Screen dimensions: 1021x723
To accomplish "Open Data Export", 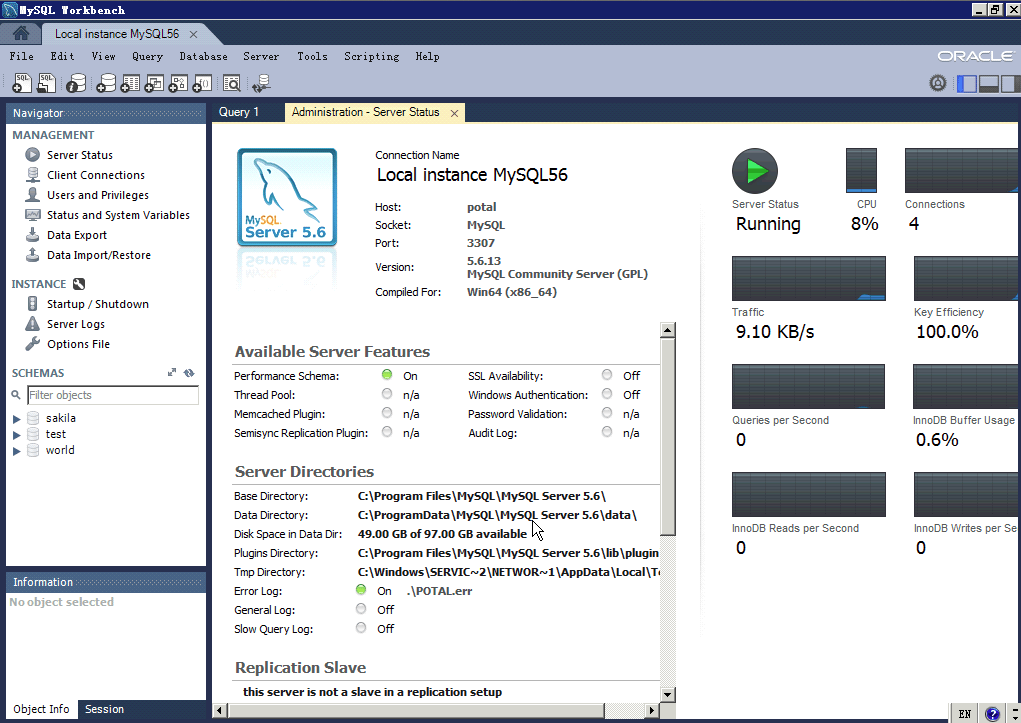I will tap(77, 236).
